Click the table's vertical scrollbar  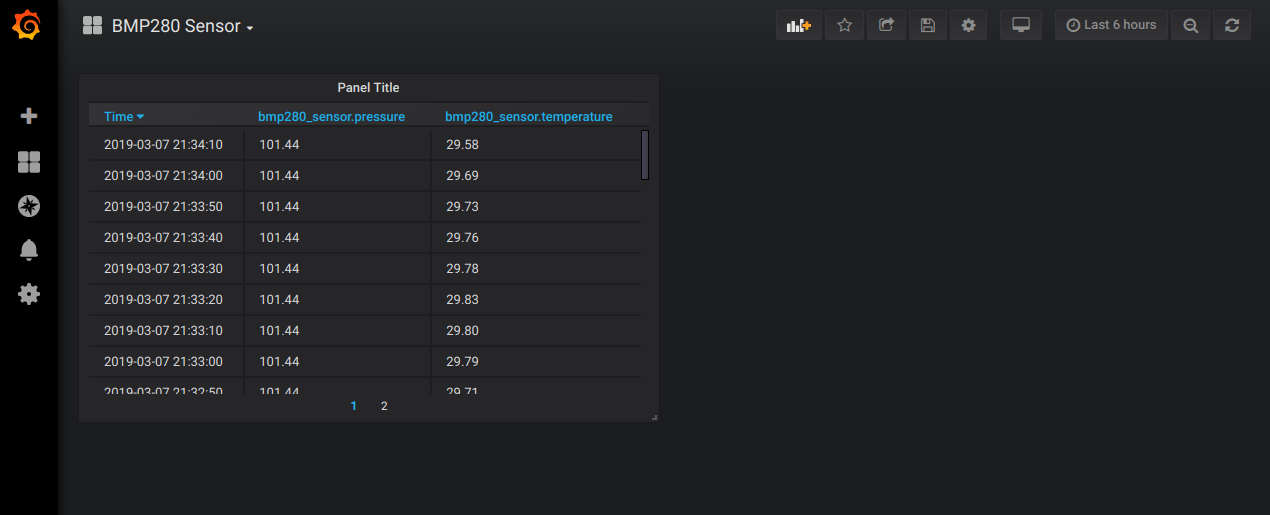point(645,155)
